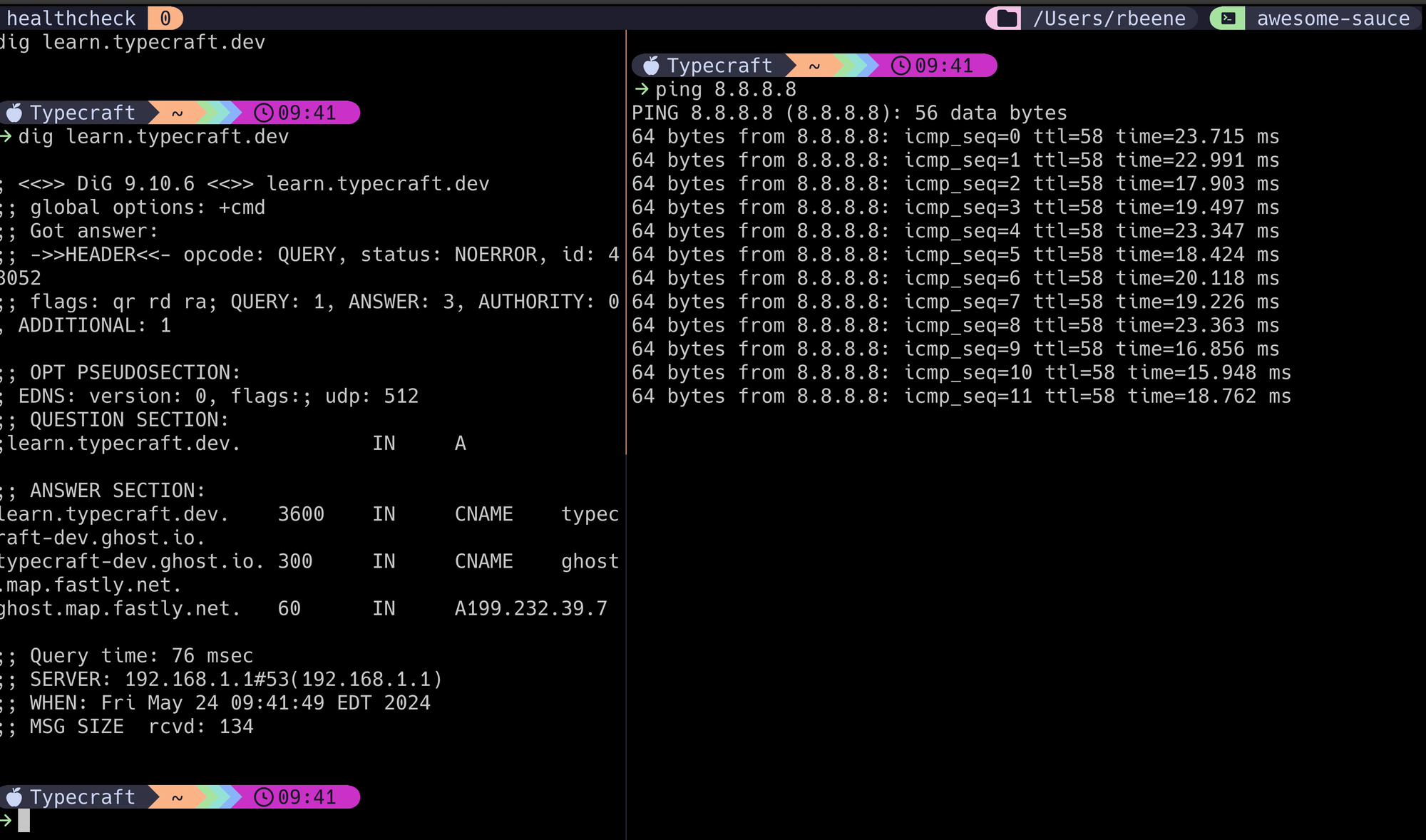Click the terminal icon beside awesome-sauce

(1228, 19)
